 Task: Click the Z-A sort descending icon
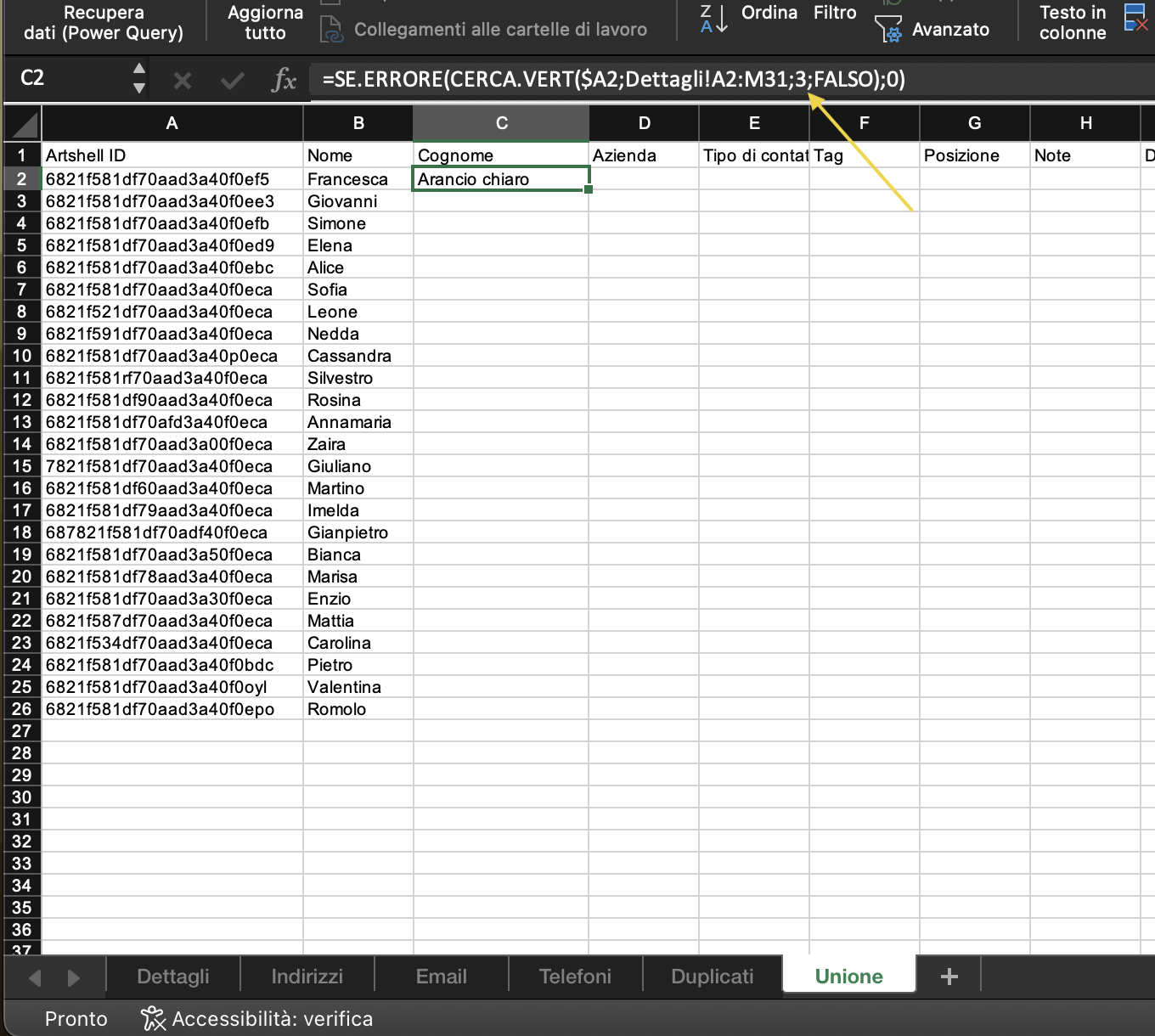pos(713,19)
